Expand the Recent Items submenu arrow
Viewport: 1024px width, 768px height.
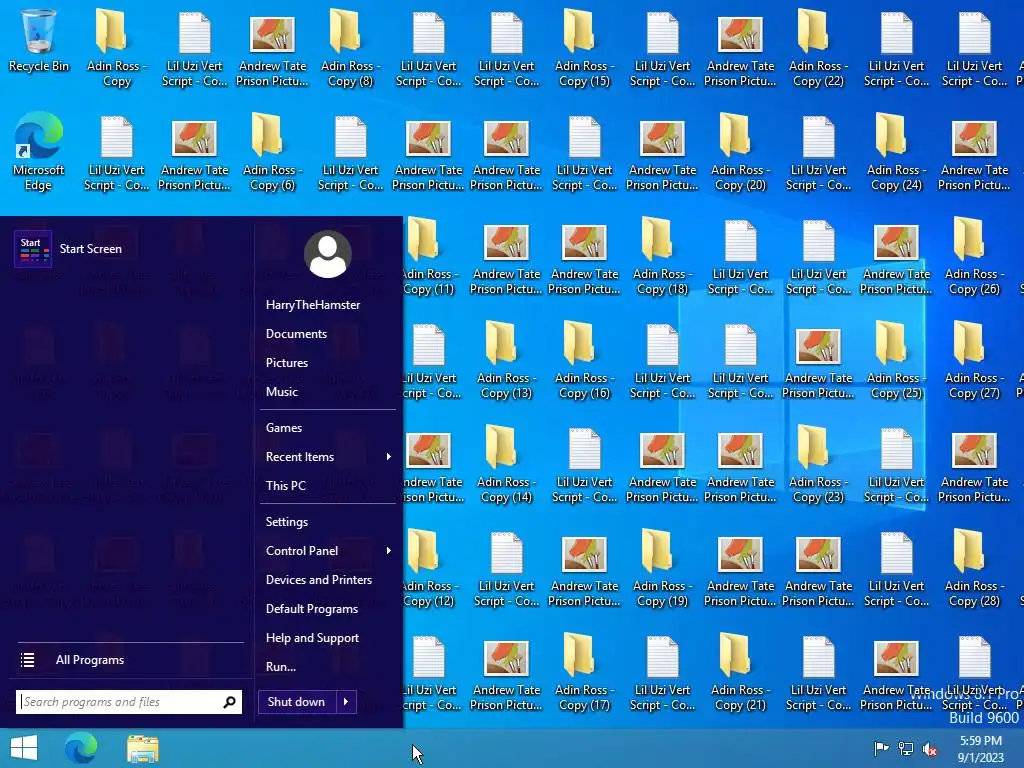tap(389, 456)
